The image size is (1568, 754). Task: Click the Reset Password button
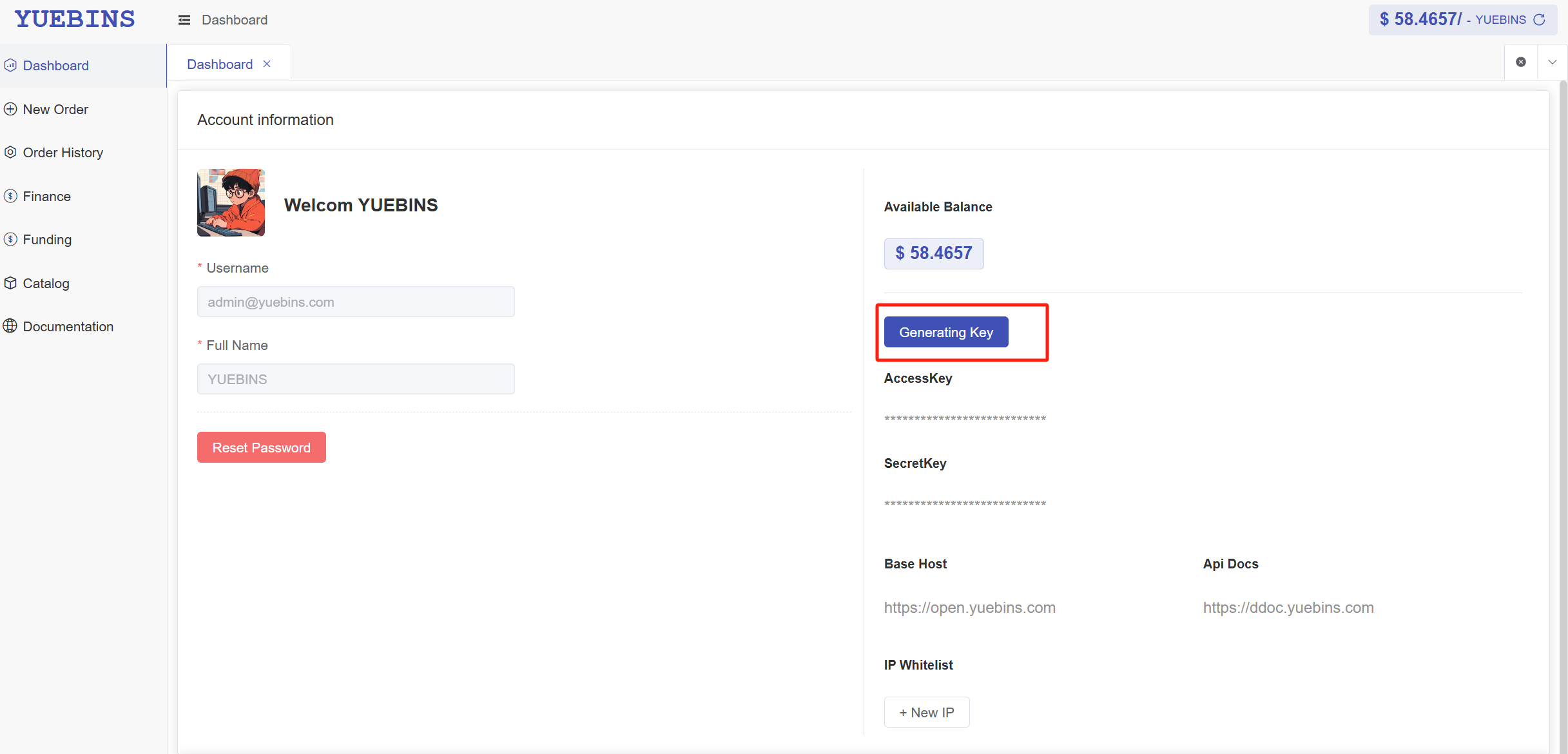(261, 447)
